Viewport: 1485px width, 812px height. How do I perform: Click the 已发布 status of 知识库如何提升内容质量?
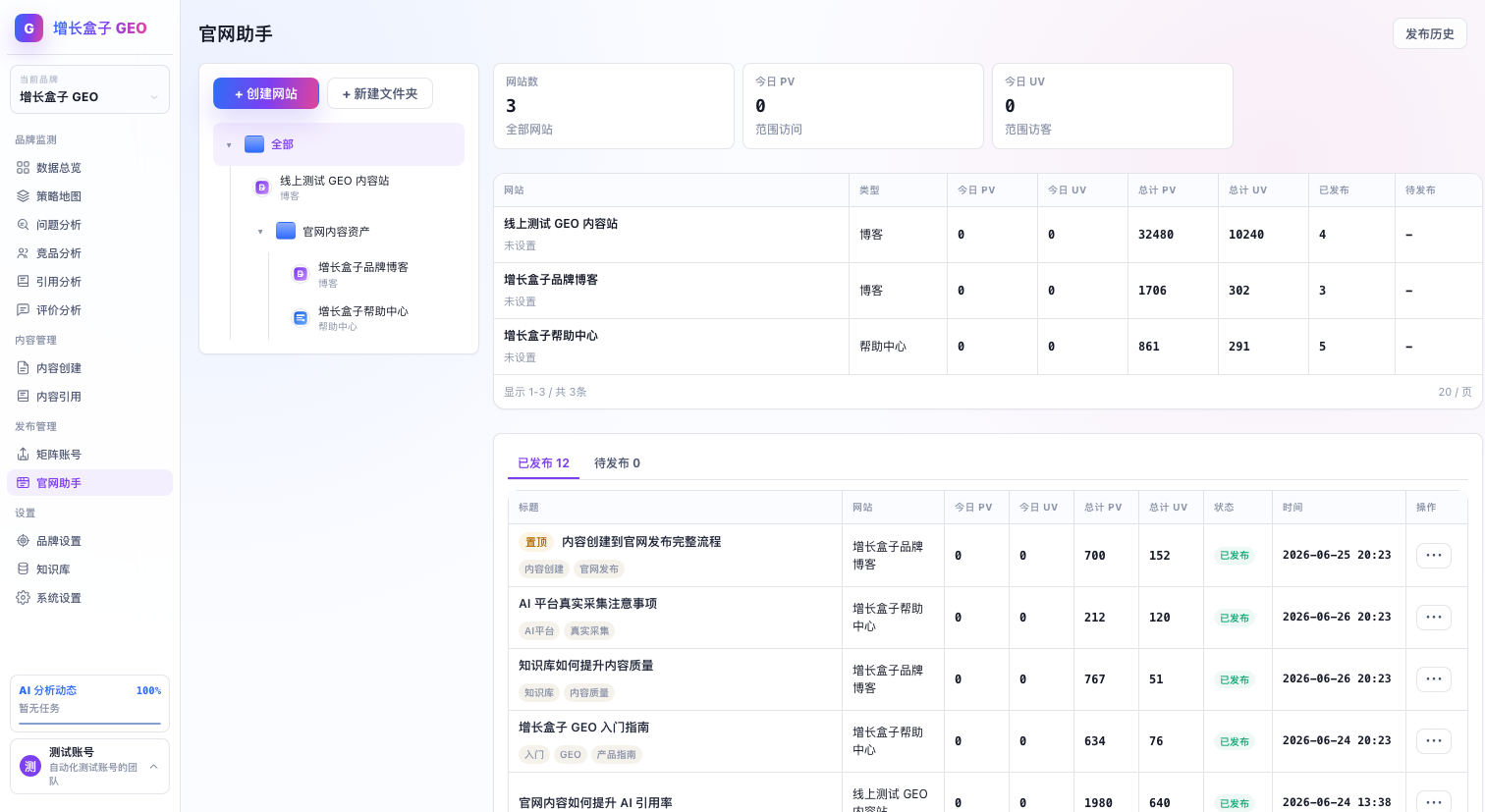point(1235,679)
